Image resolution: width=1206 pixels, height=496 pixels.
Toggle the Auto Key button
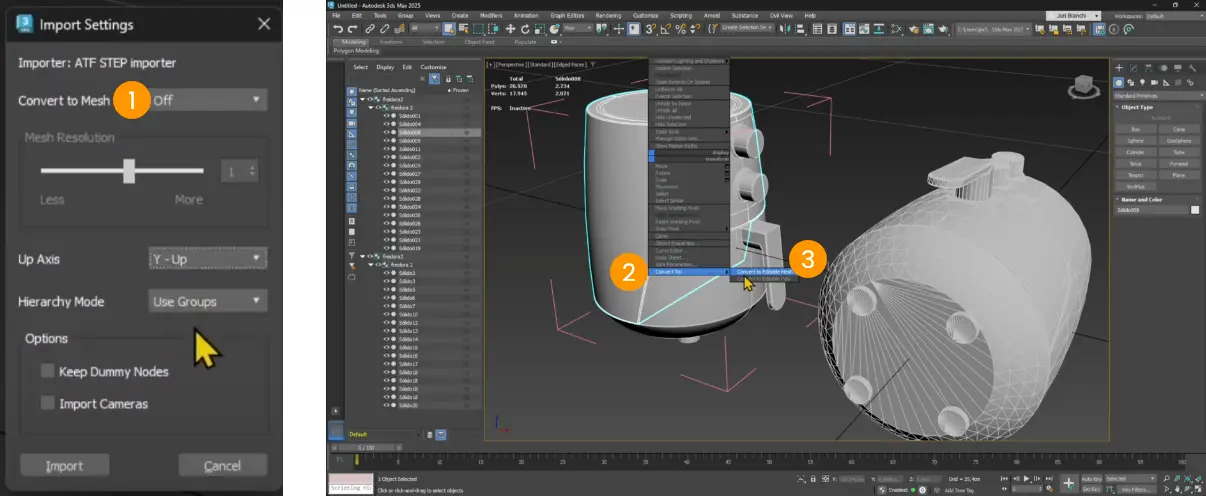1092,479
